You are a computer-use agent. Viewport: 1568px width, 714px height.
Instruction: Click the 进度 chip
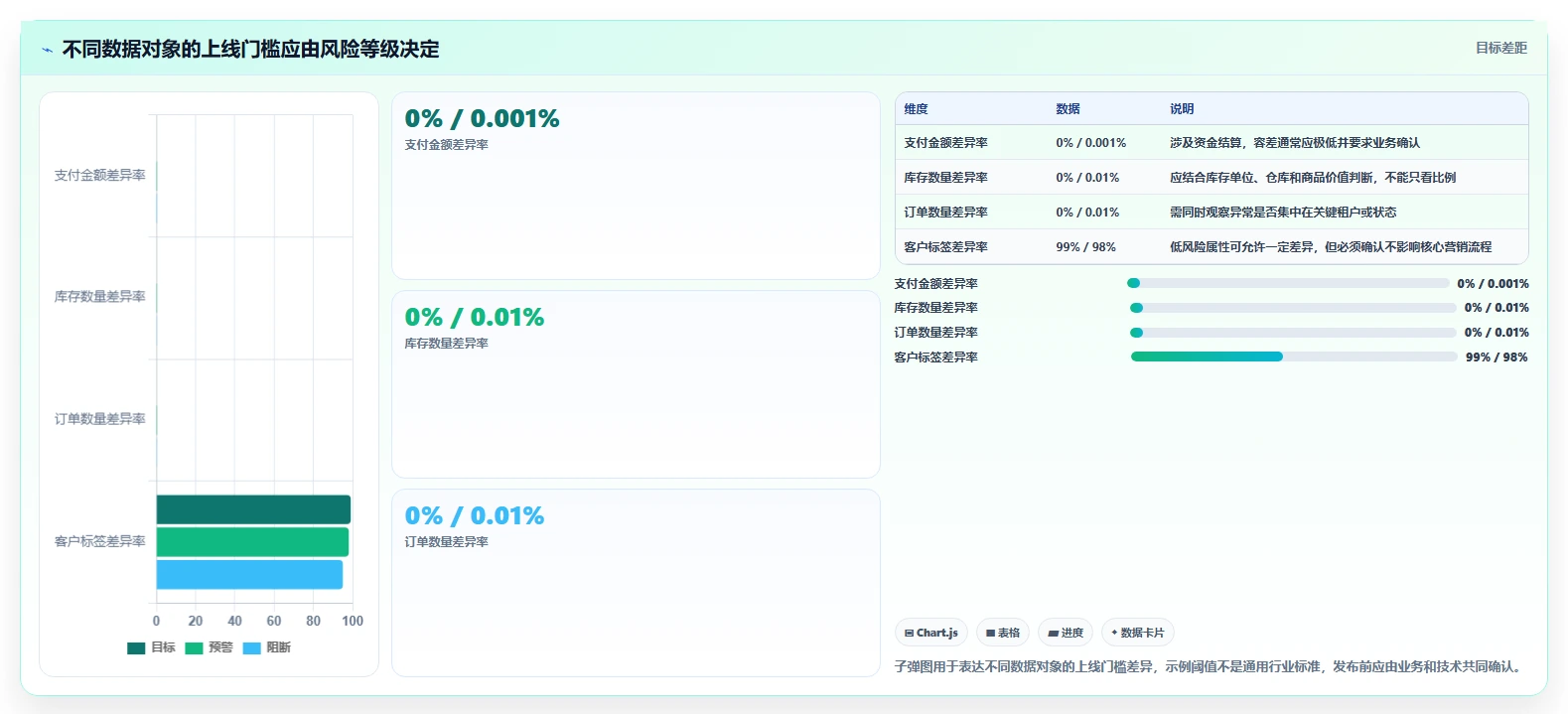(x=1066, y=633)
